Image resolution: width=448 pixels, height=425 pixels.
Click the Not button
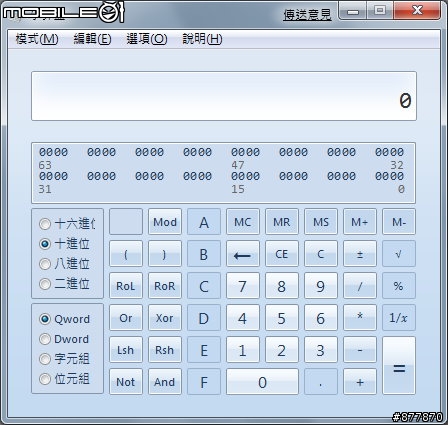126,382
